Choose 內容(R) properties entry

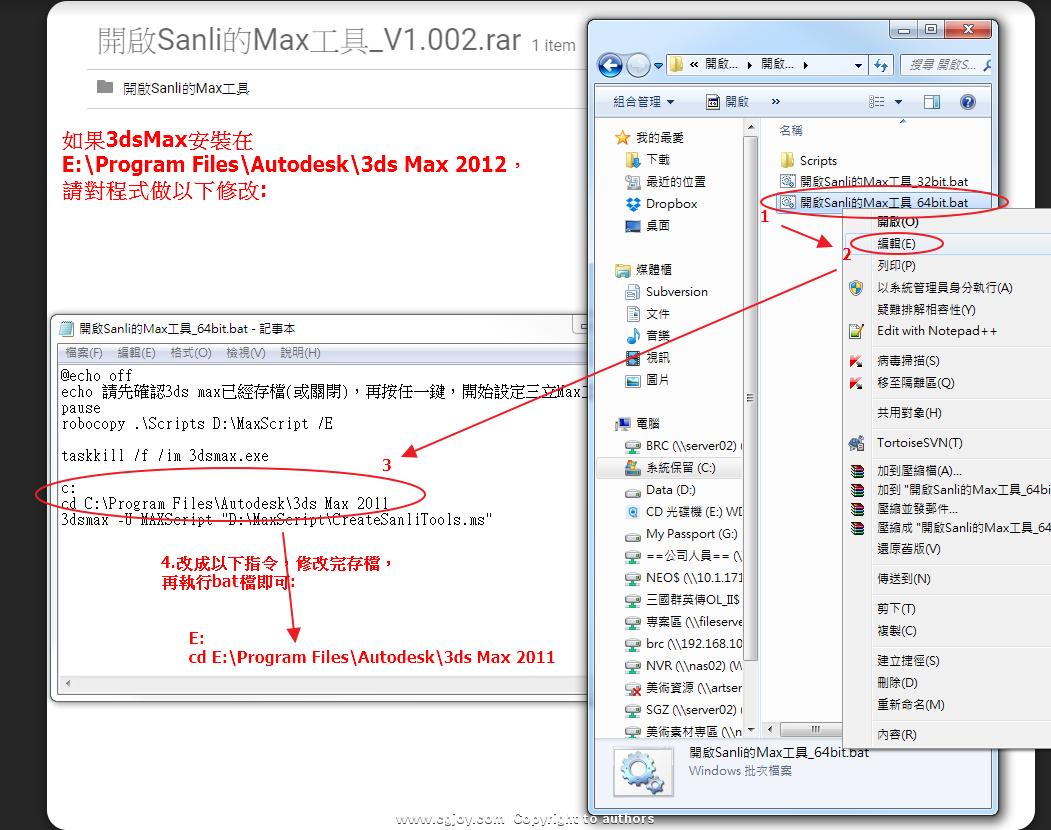[897, 735]
